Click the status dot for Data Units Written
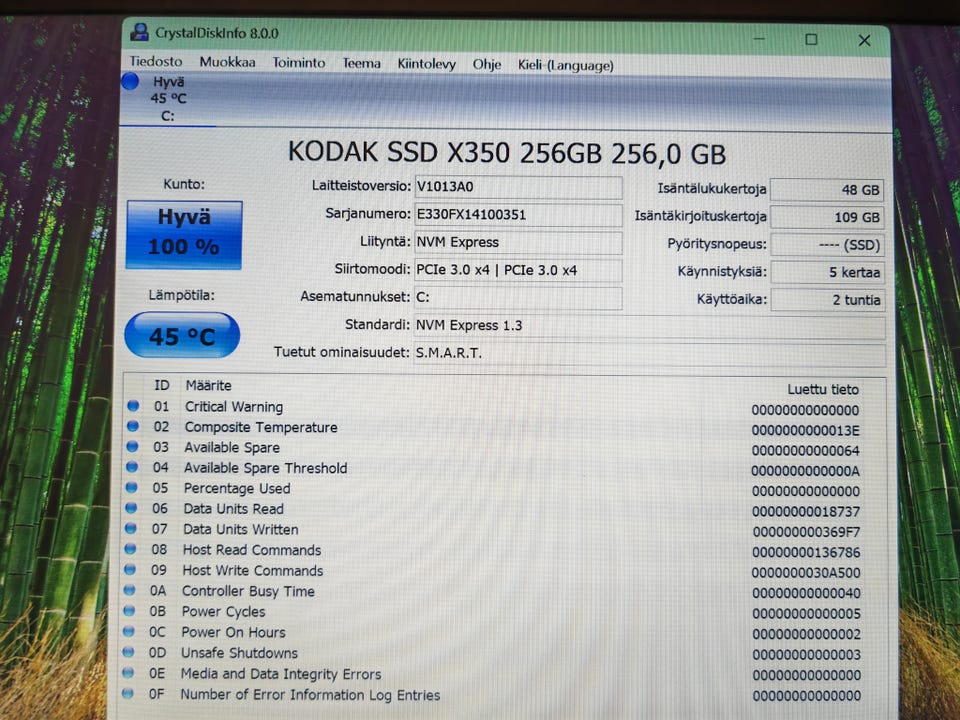Screen dimensions: 960x720 click(x=130, y=528)
